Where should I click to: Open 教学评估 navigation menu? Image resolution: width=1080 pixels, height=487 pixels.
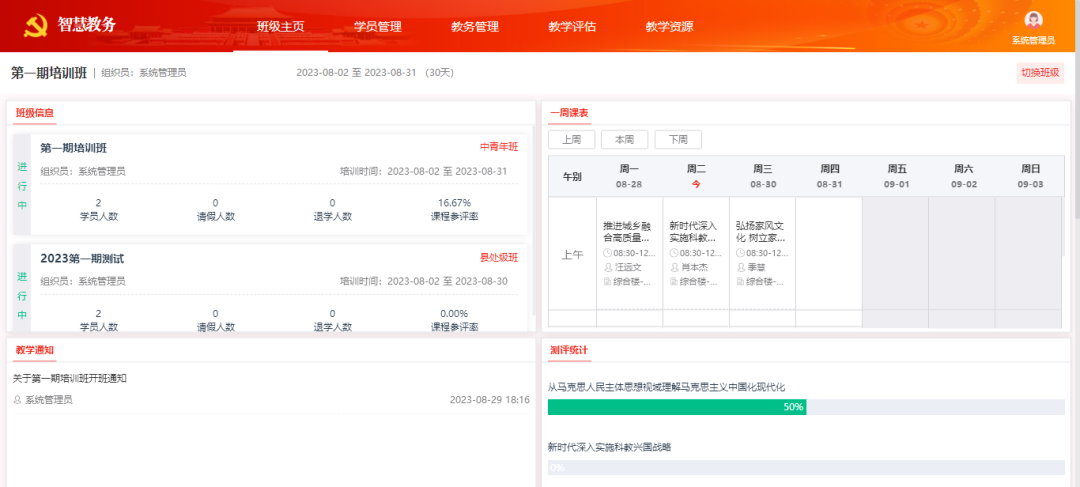pyautogui.click(x=572, y=27)
